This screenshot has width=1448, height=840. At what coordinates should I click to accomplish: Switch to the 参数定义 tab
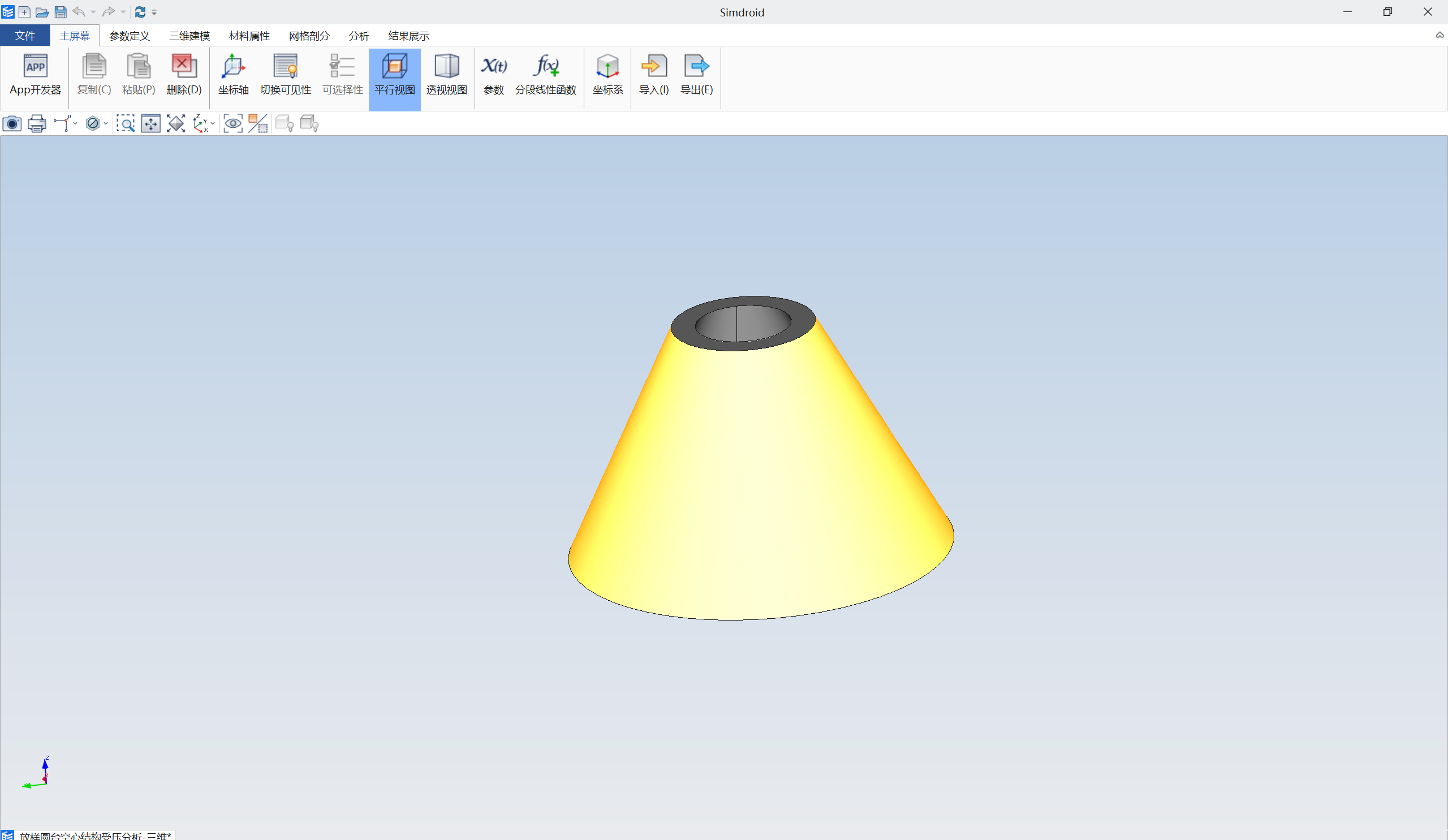130,36
